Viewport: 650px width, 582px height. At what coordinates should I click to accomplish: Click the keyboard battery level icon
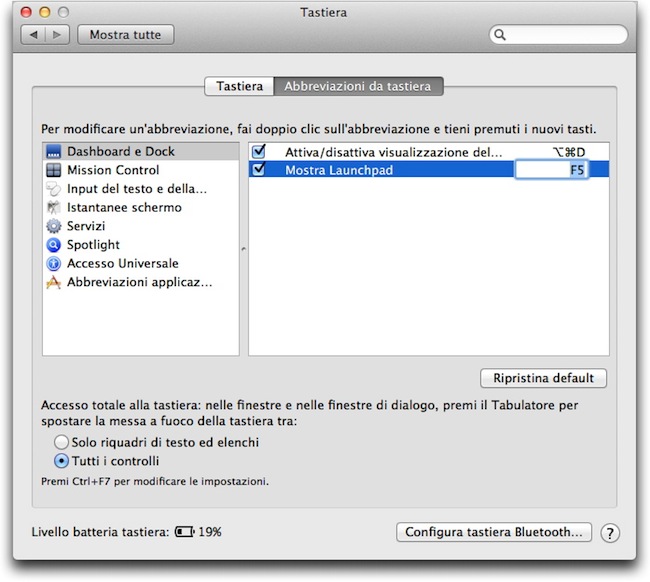point(184,532)
